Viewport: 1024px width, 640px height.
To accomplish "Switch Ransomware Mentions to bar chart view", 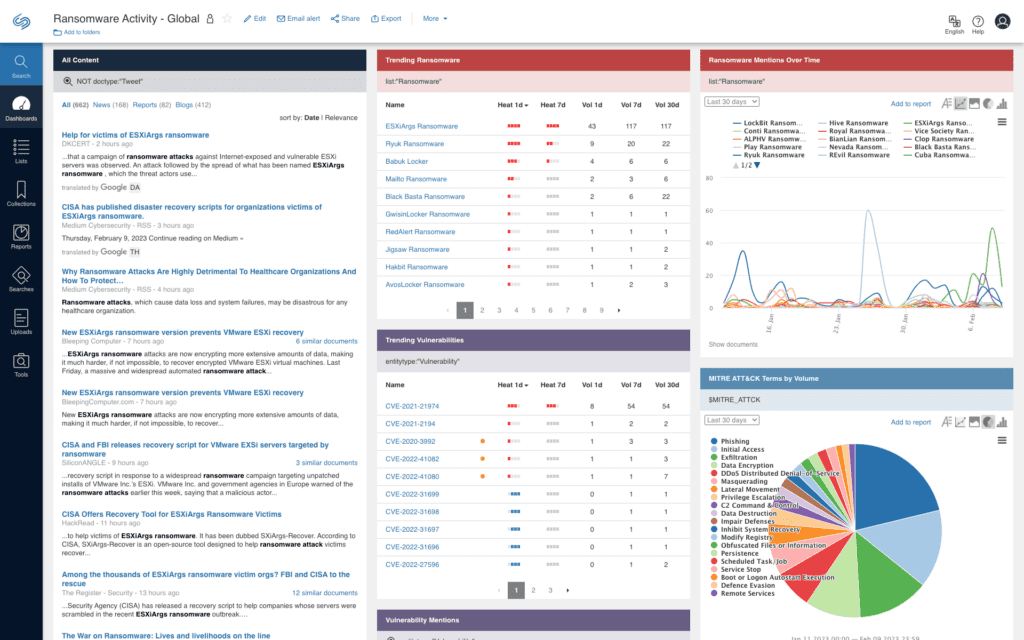I will tap(1002, 103).
